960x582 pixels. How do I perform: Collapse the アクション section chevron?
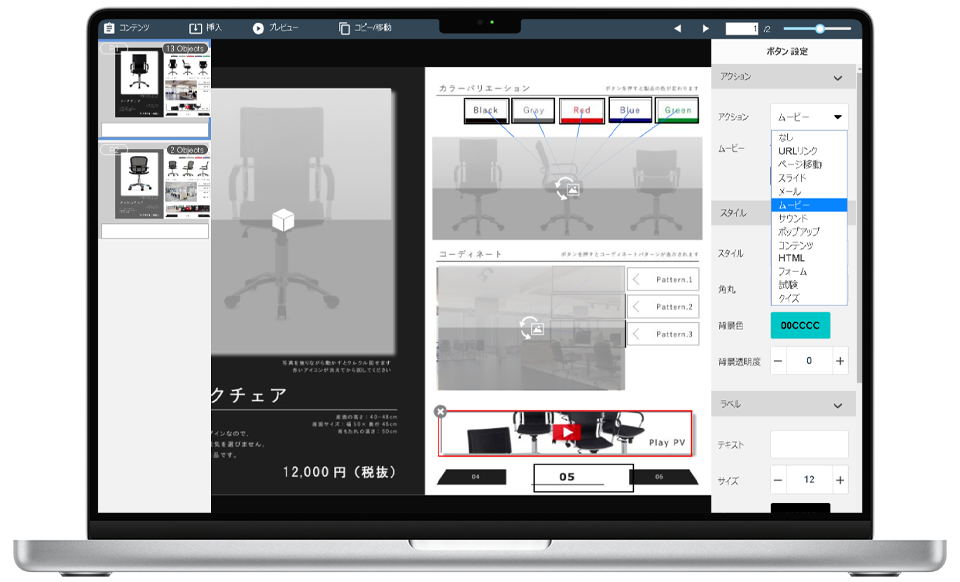click(x=838, y=78)
